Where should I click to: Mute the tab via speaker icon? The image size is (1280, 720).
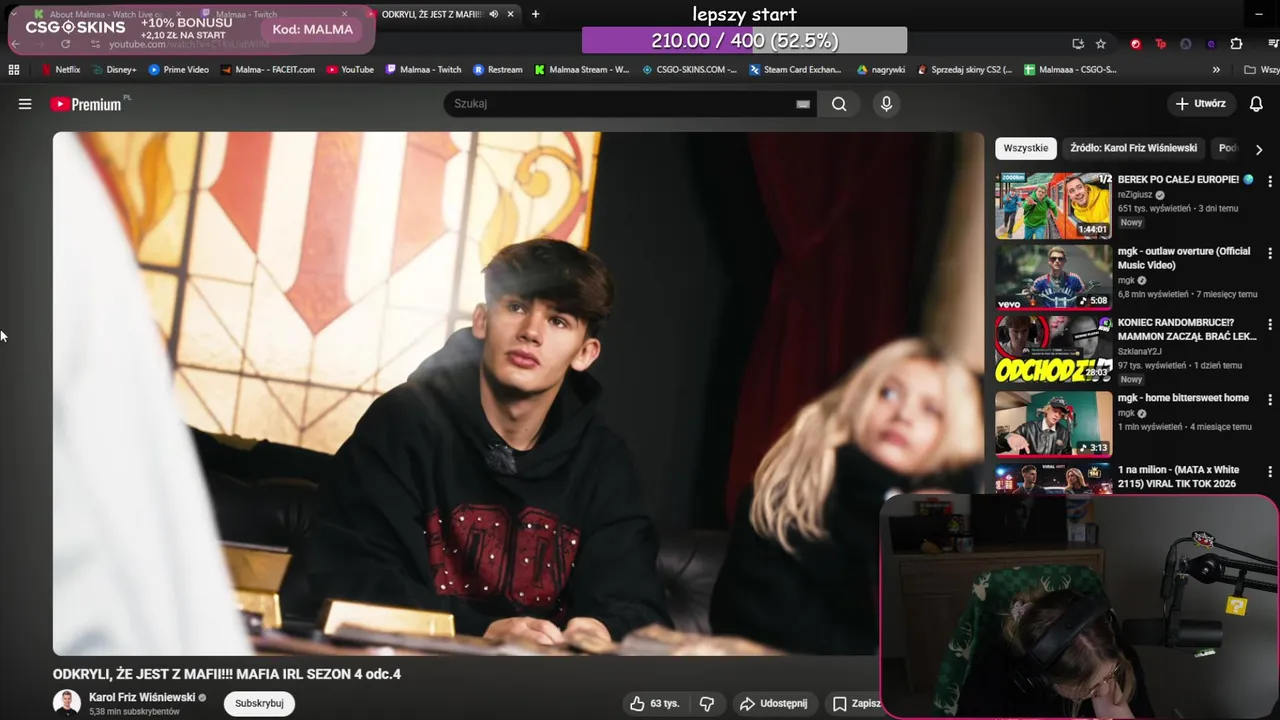point(494,14)
